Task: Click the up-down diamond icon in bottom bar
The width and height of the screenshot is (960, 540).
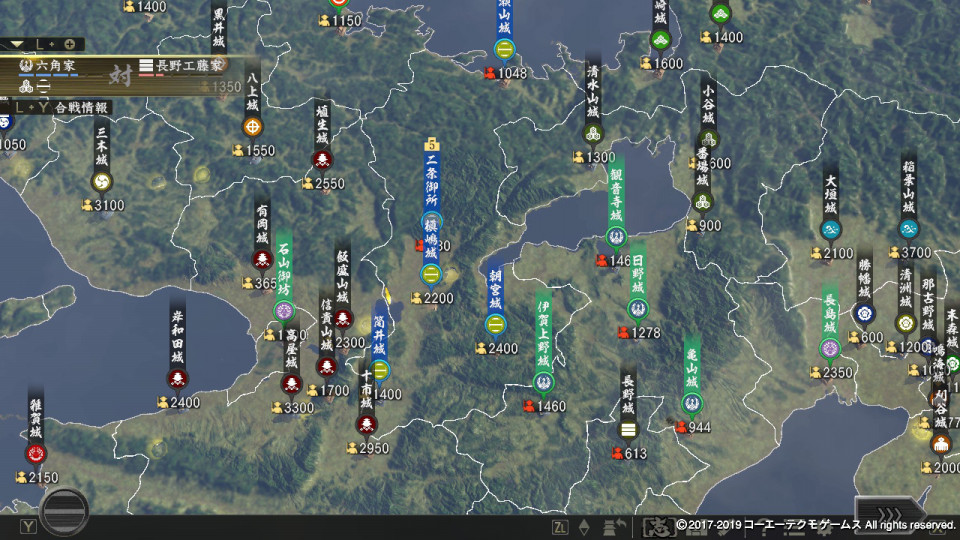Action: tap(584, 527)
